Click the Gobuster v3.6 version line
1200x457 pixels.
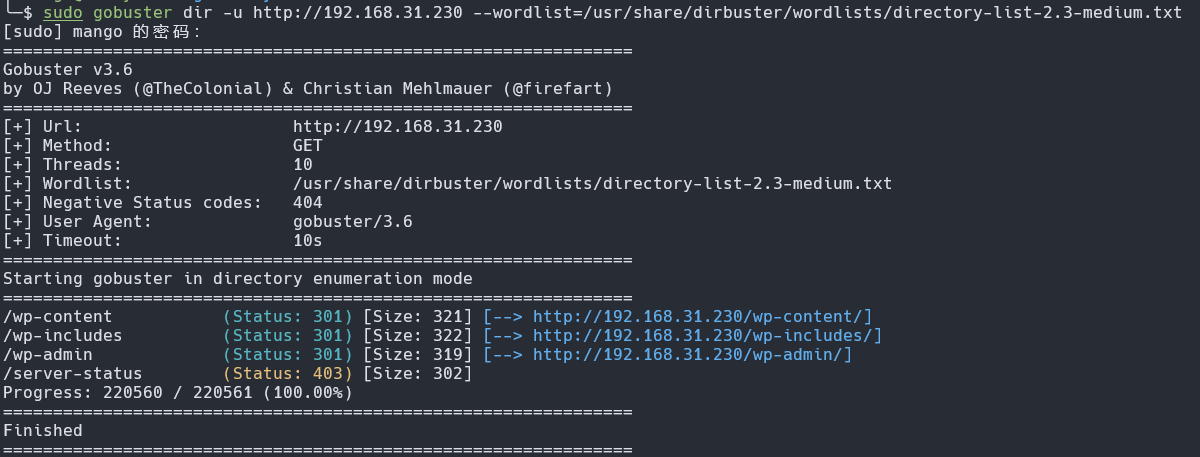(x=68, y=70)
